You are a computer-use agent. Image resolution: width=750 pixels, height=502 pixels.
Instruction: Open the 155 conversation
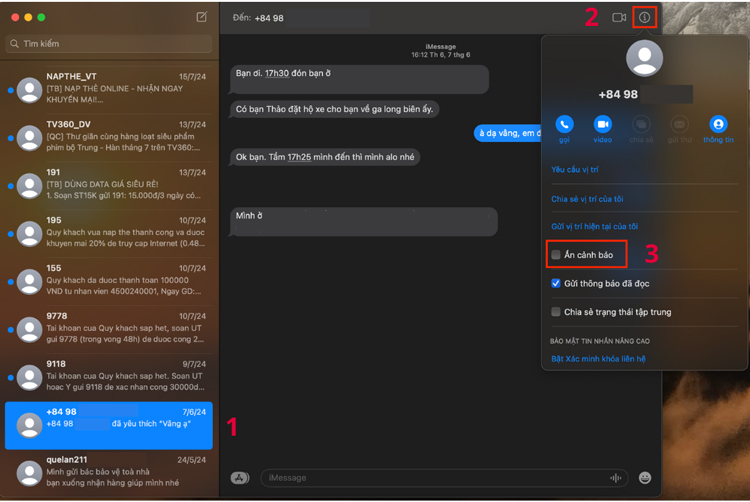pyautogui.click(x=109, y=282)
